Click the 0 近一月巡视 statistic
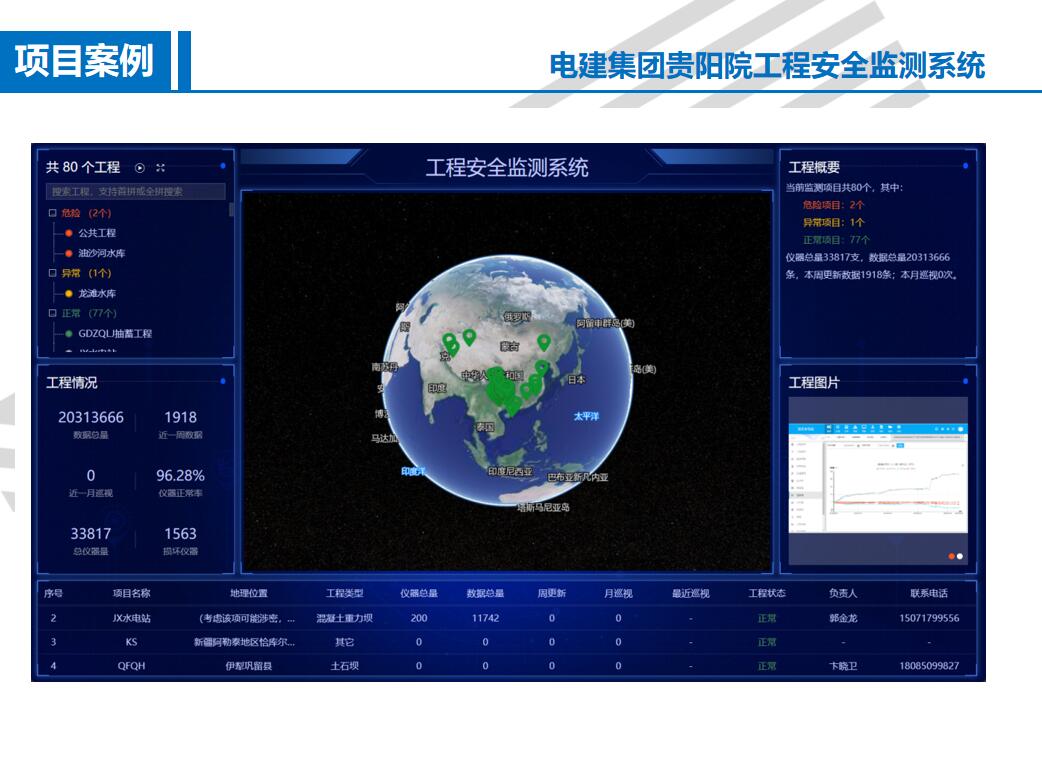The height and width of the screenshot is (774, 1042). (91, 482)
